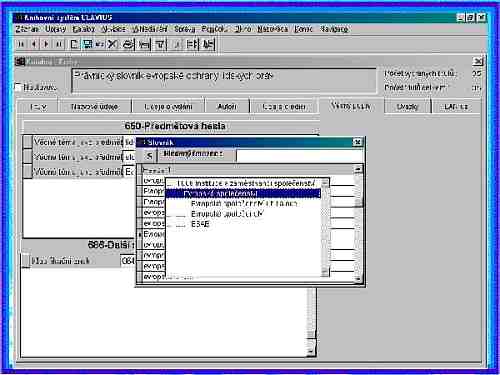
Task: Save record using the diskette icon
Action: point(87,44)
